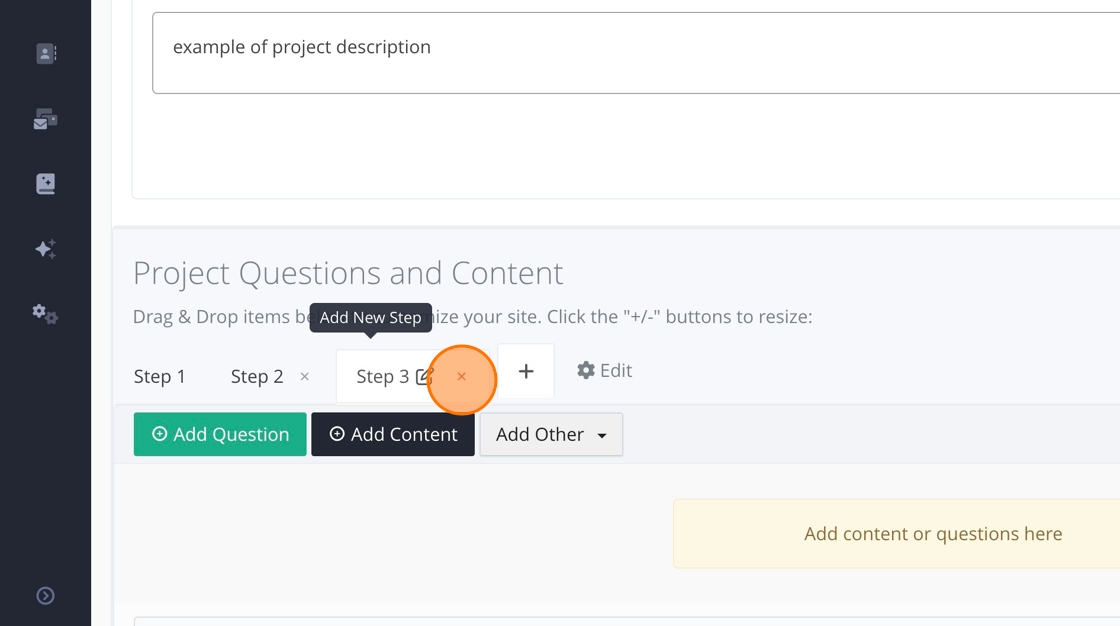Open the double-gear settings sidebar icon
This screenshot has width=1120, height=626.
(46, 314)
